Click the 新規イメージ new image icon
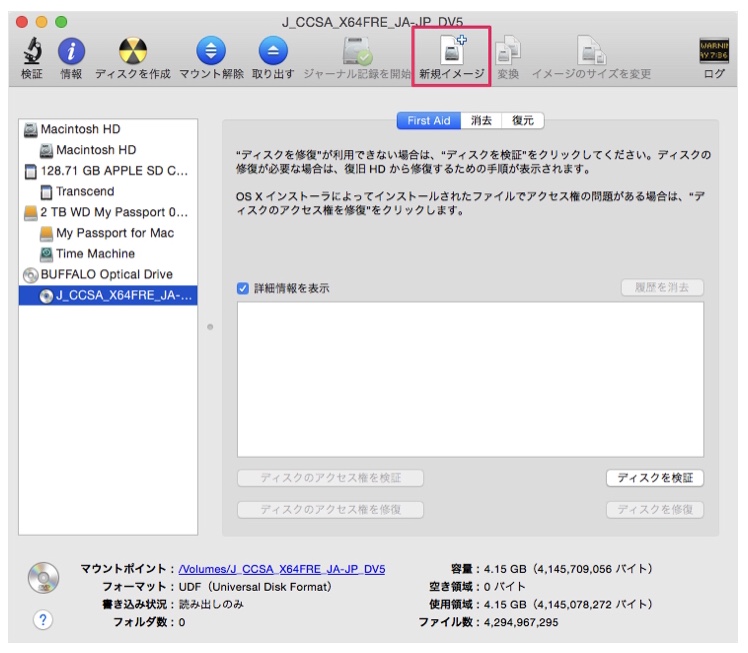Viewport: 748px width, 653px height. pos(452,52)
